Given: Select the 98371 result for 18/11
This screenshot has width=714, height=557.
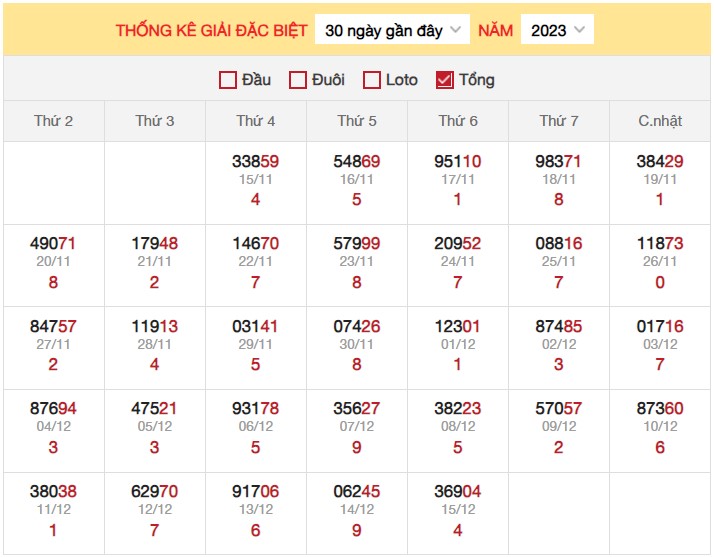Looking at the screenshot, I should 559,161.
